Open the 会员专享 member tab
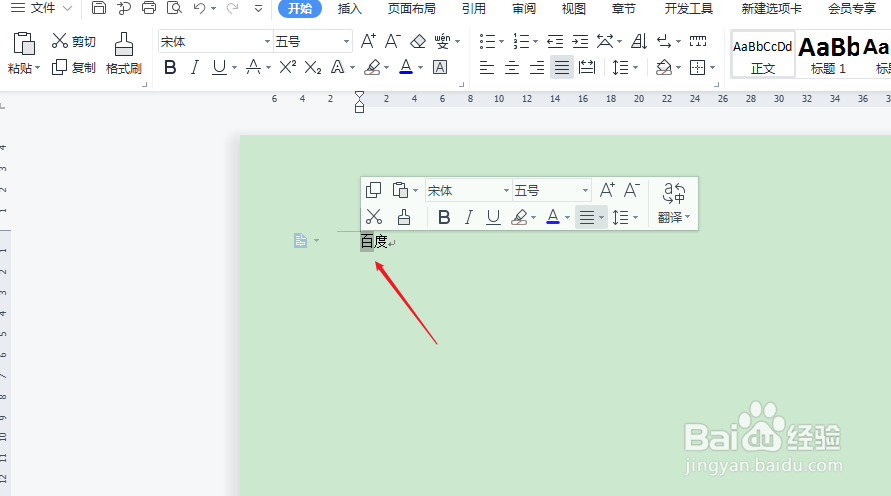Screen dimensions: 891x496 tap(852, 9)
